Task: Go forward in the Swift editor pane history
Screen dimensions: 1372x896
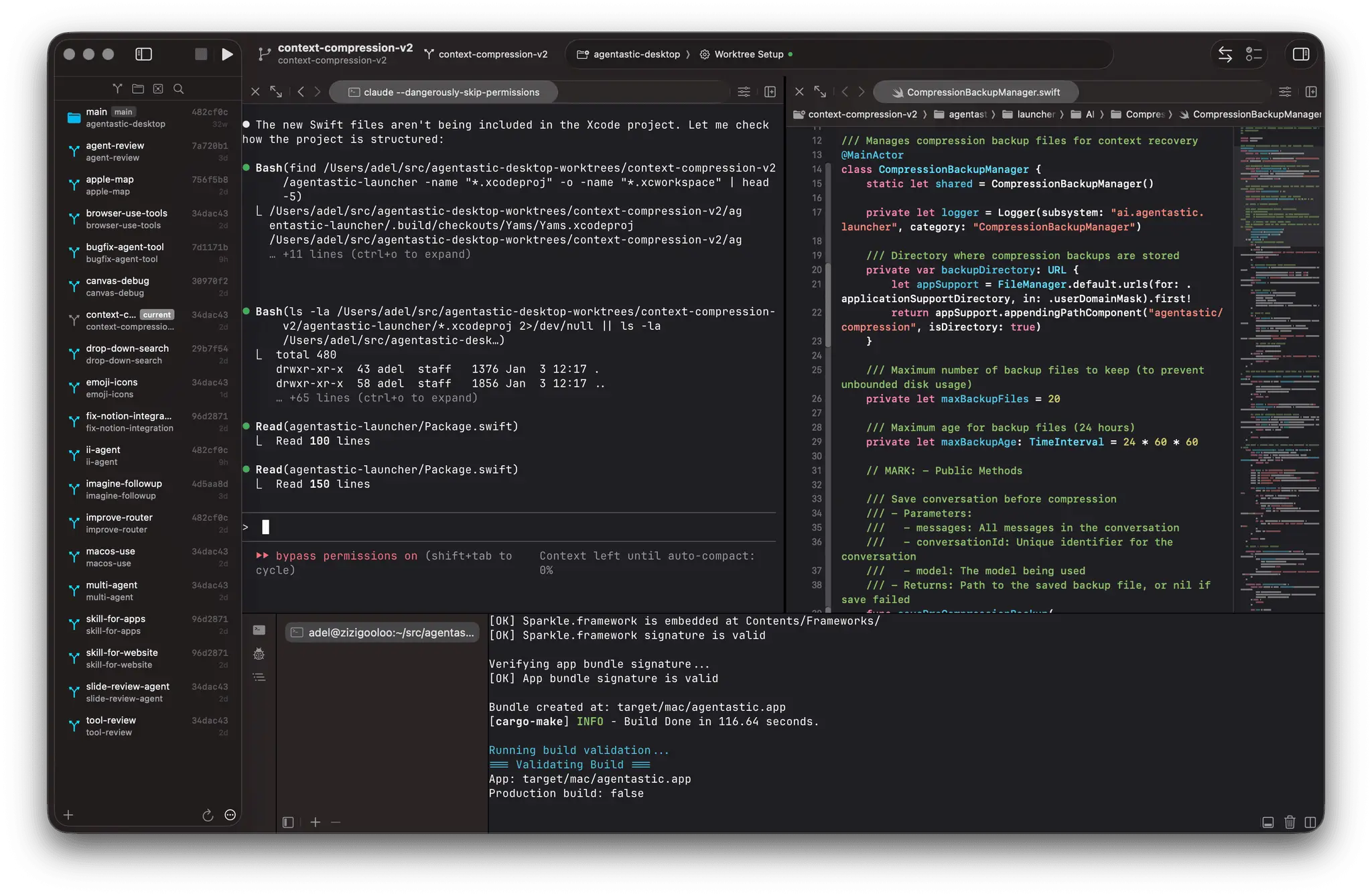Action: click(862, 92)
